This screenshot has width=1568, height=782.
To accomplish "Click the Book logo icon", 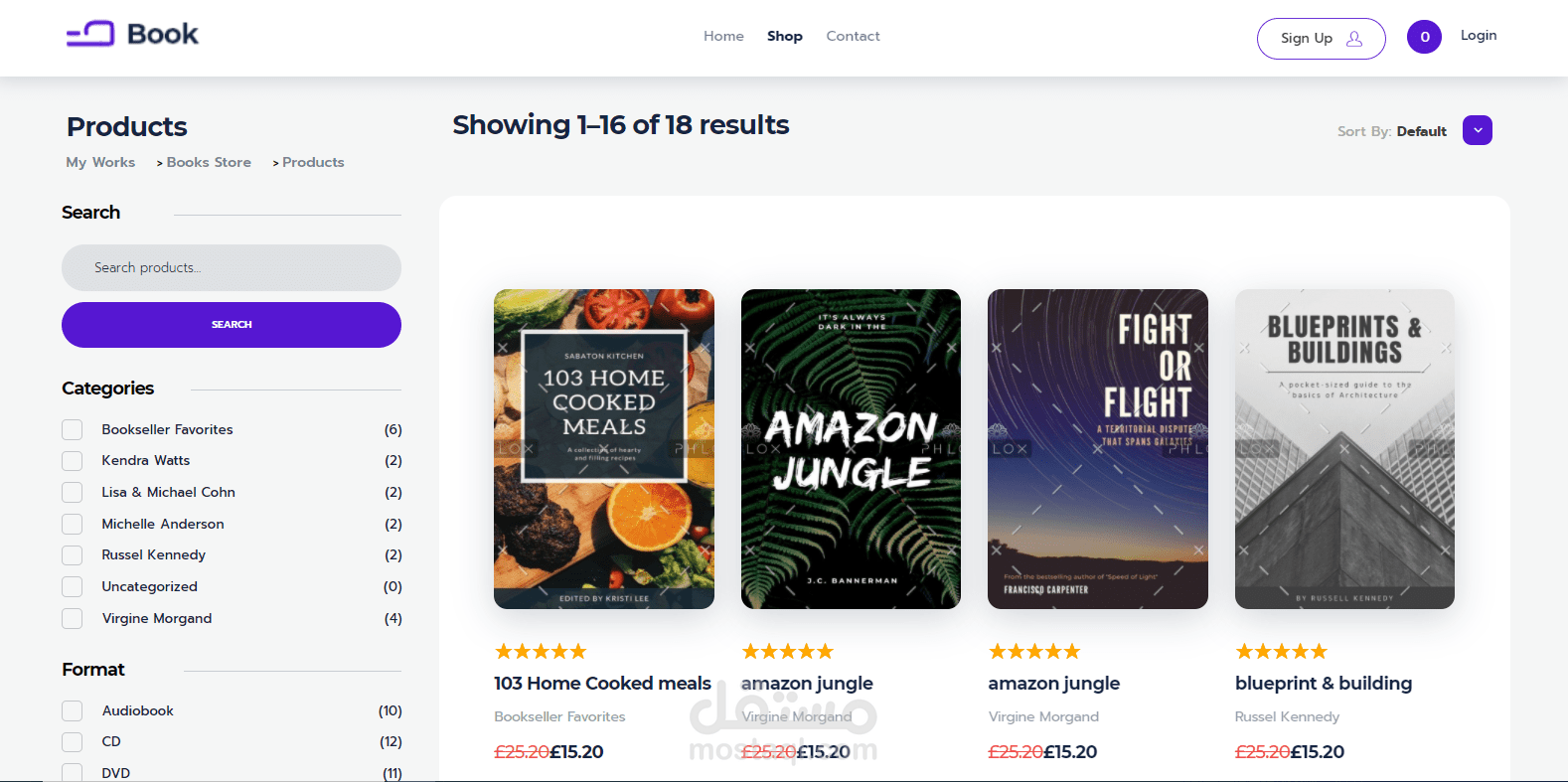I will 90,34.
